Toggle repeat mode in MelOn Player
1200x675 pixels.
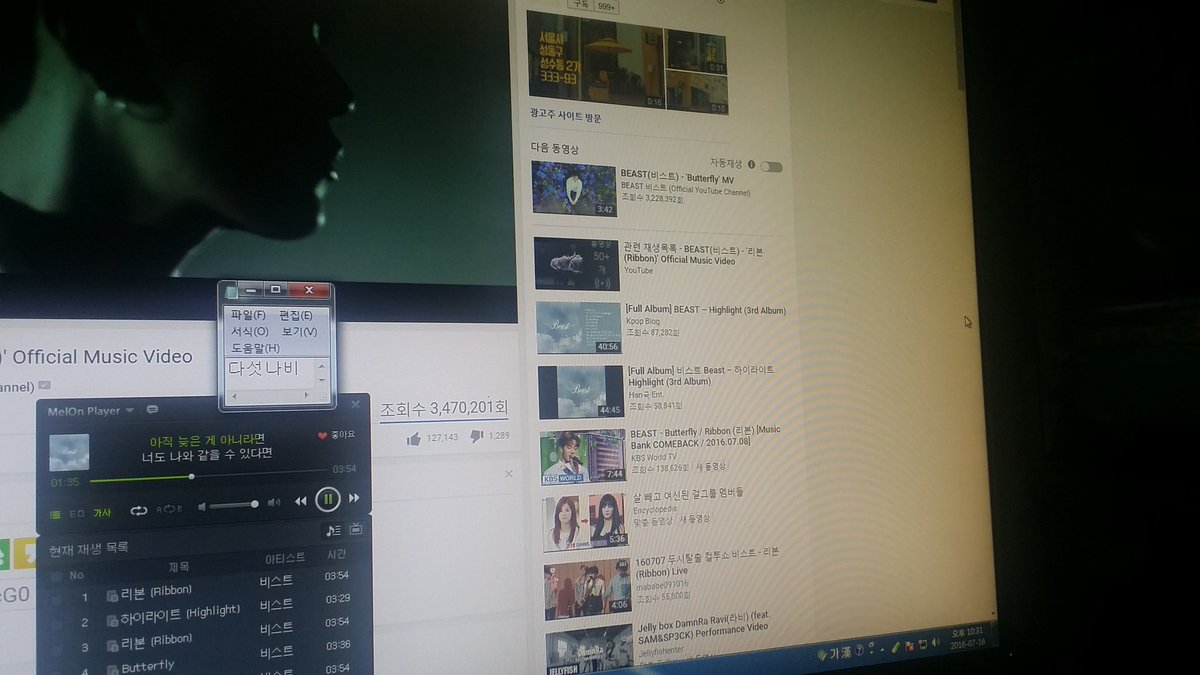coord(138,510)
